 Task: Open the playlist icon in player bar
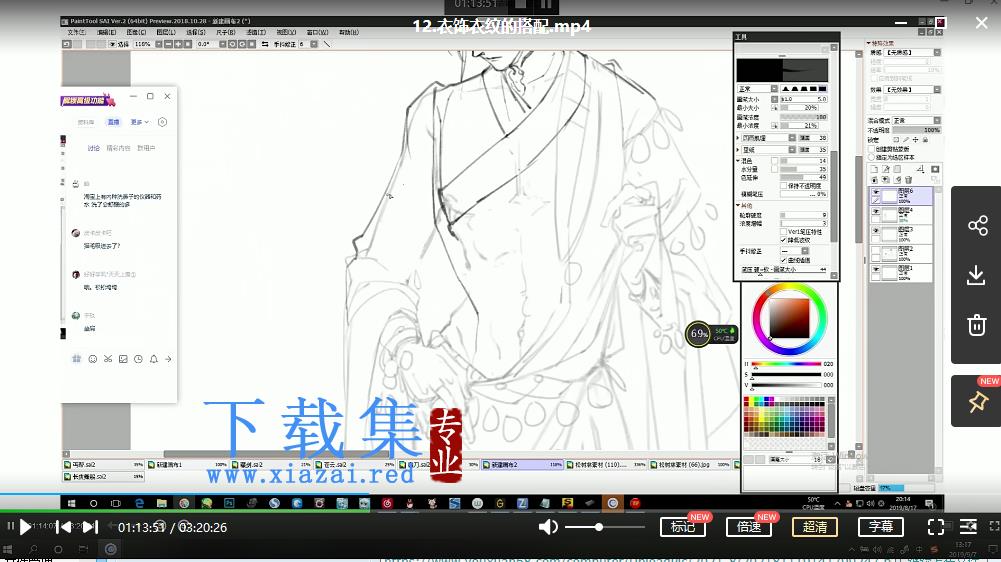pyautogui.click(x=968, y=526)
